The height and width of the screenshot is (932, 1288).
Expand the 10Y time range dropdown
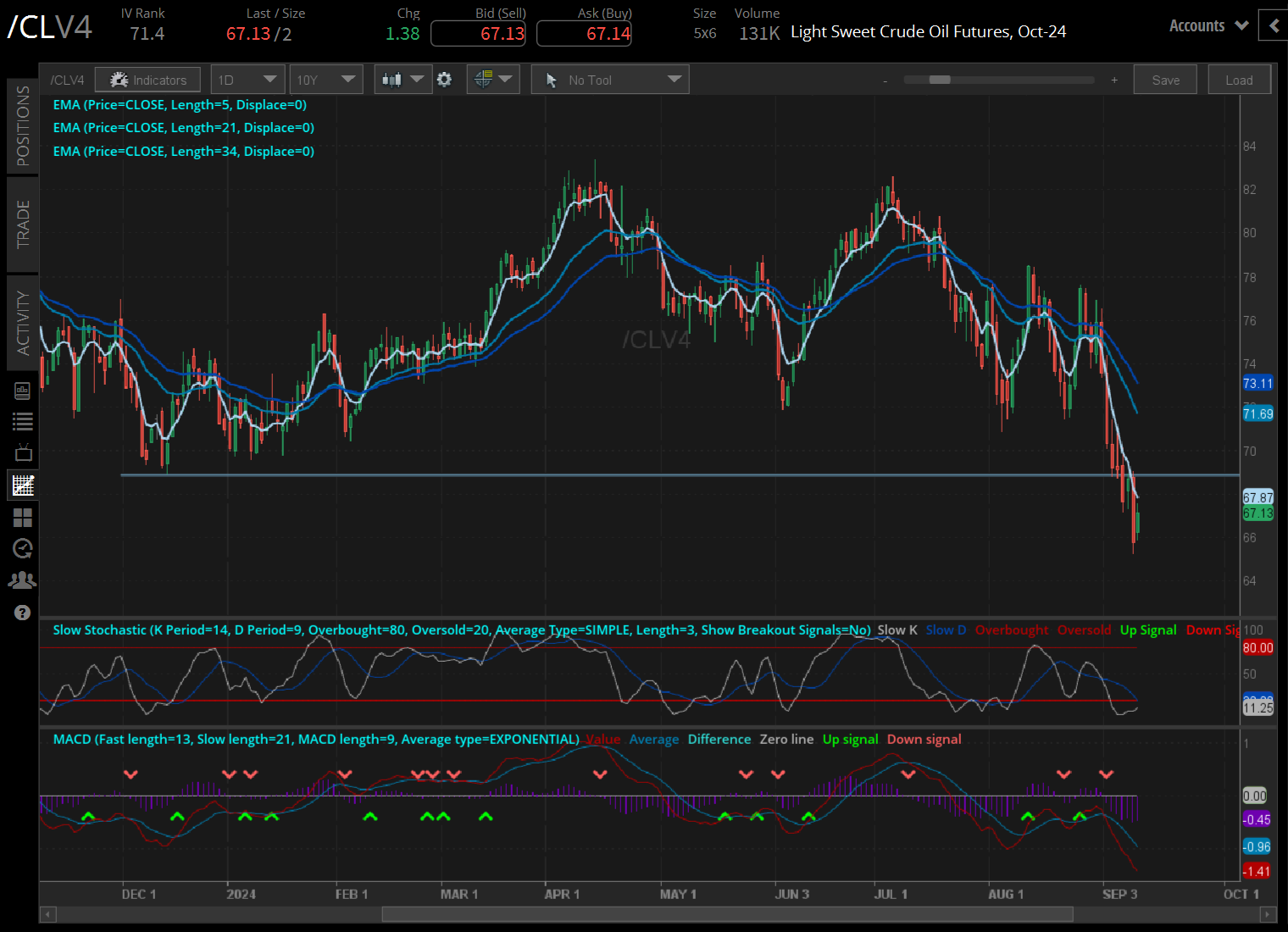pos(325,80)
